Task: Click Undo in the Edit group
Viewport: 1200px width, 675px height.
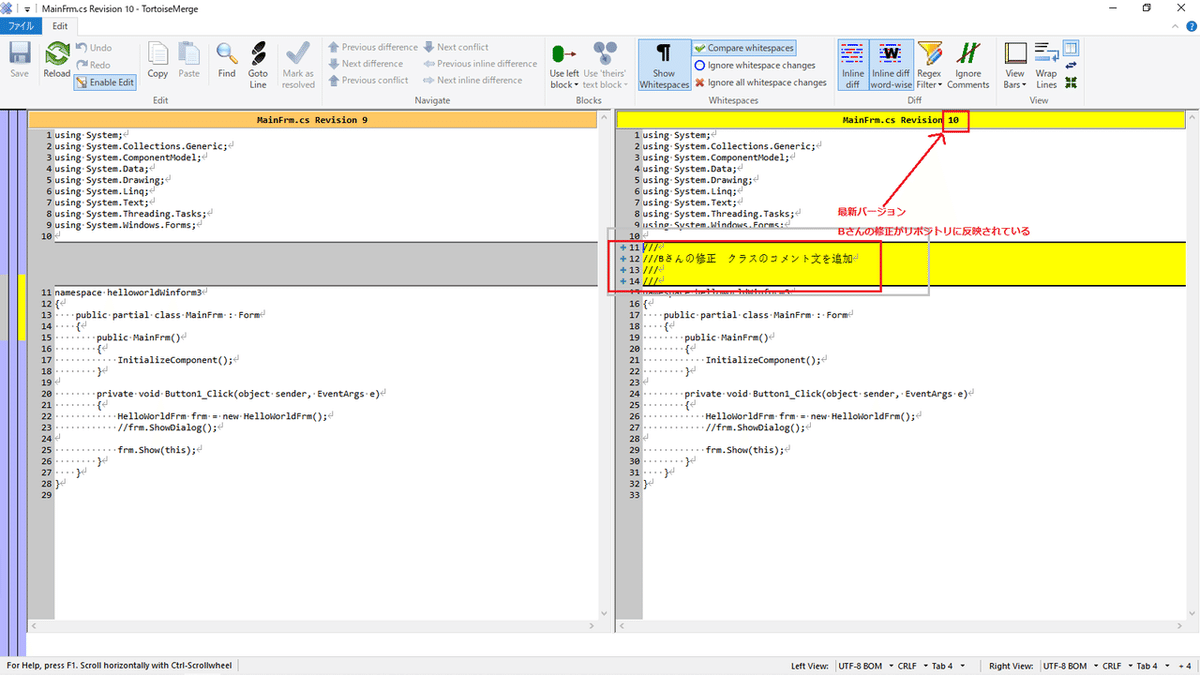Action: [x=93, y=47]
